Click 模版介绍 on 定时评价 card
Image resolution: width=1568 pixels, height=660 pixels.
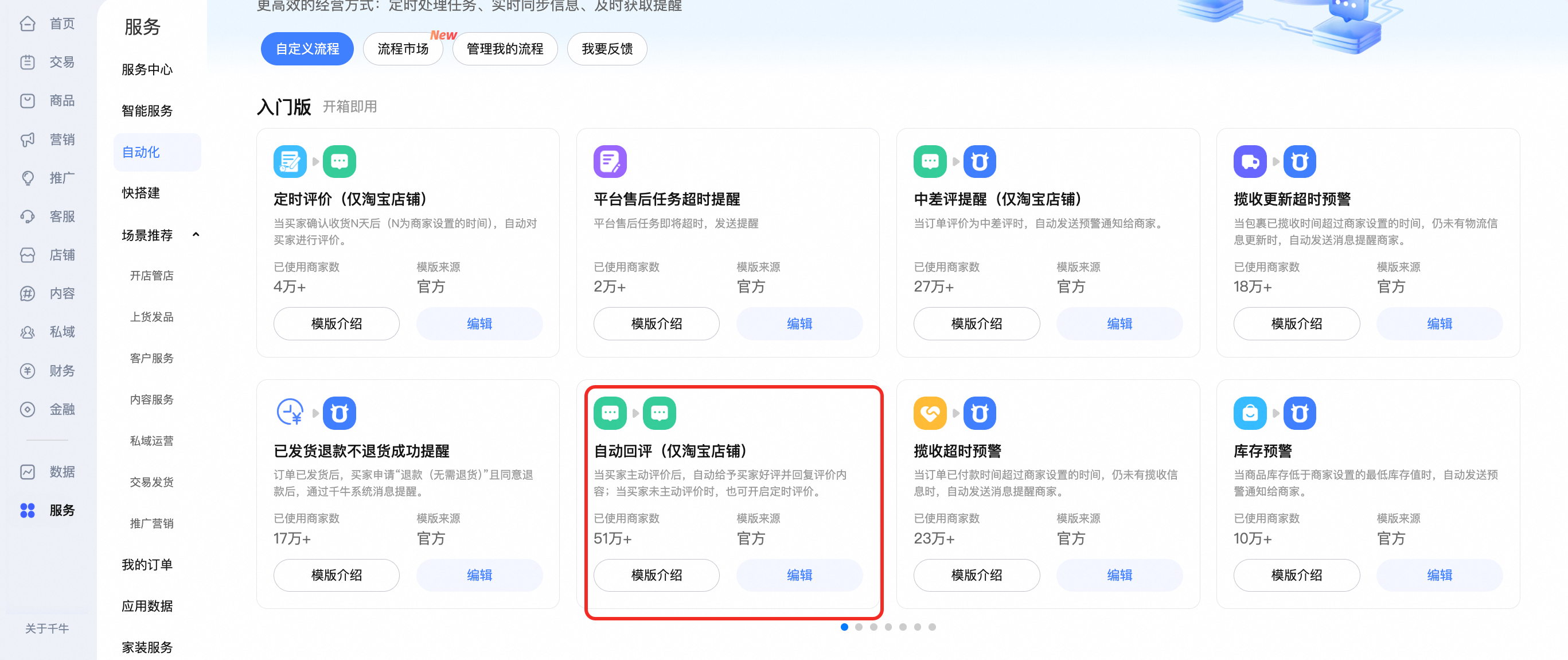click(336, 324)
